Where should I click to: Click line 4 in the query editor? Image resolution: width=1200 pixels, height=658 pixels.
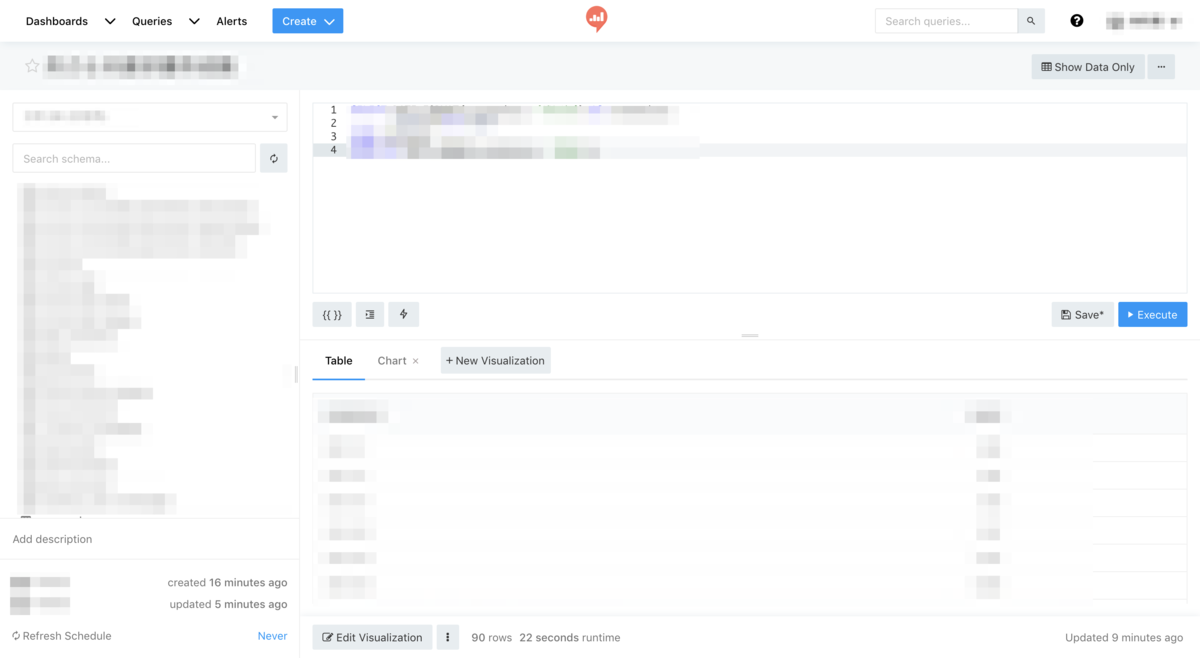click(x=750, y=150)
